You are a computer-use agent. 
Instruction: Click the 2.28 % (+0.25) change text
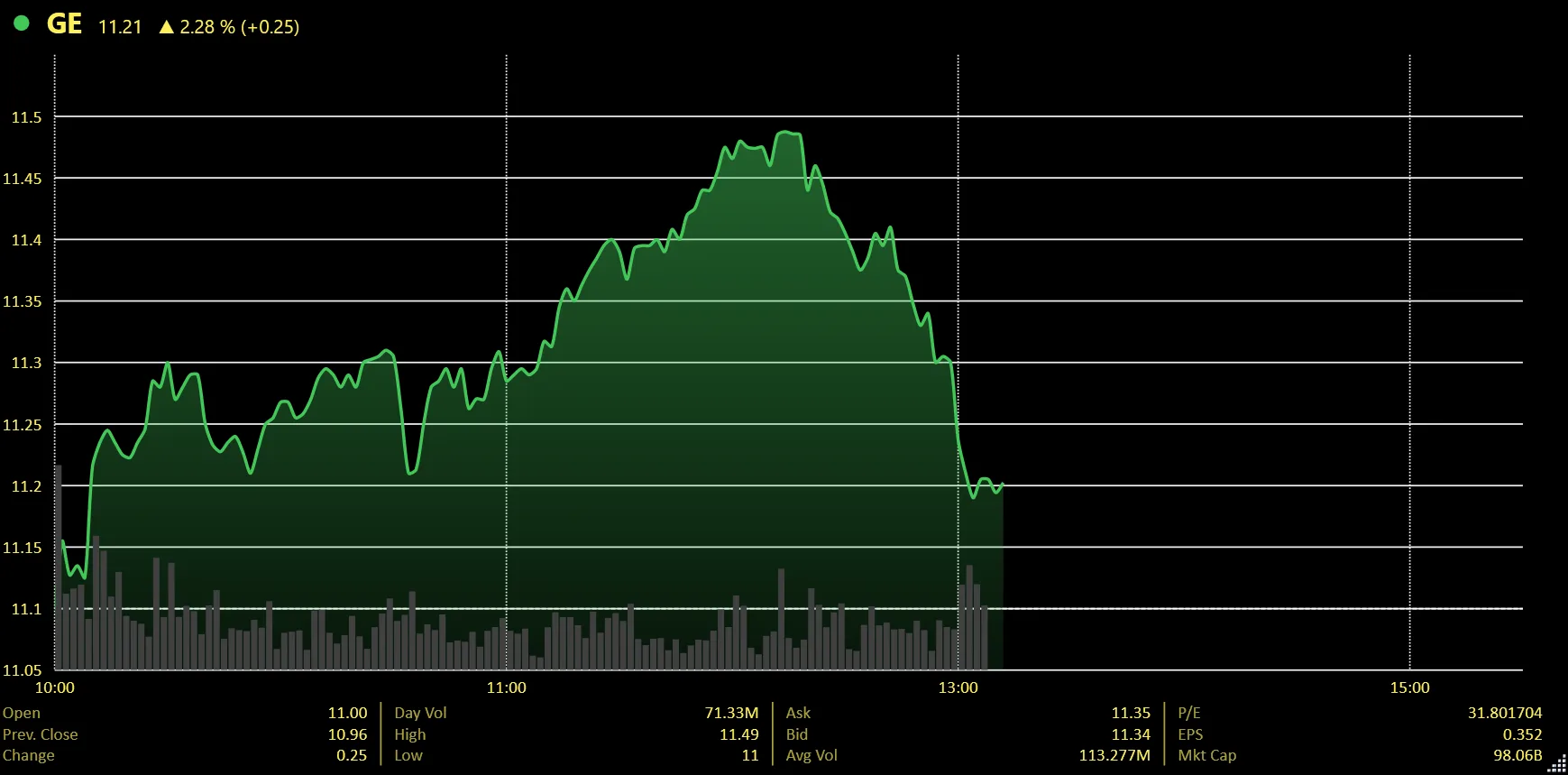pos(239,27)
